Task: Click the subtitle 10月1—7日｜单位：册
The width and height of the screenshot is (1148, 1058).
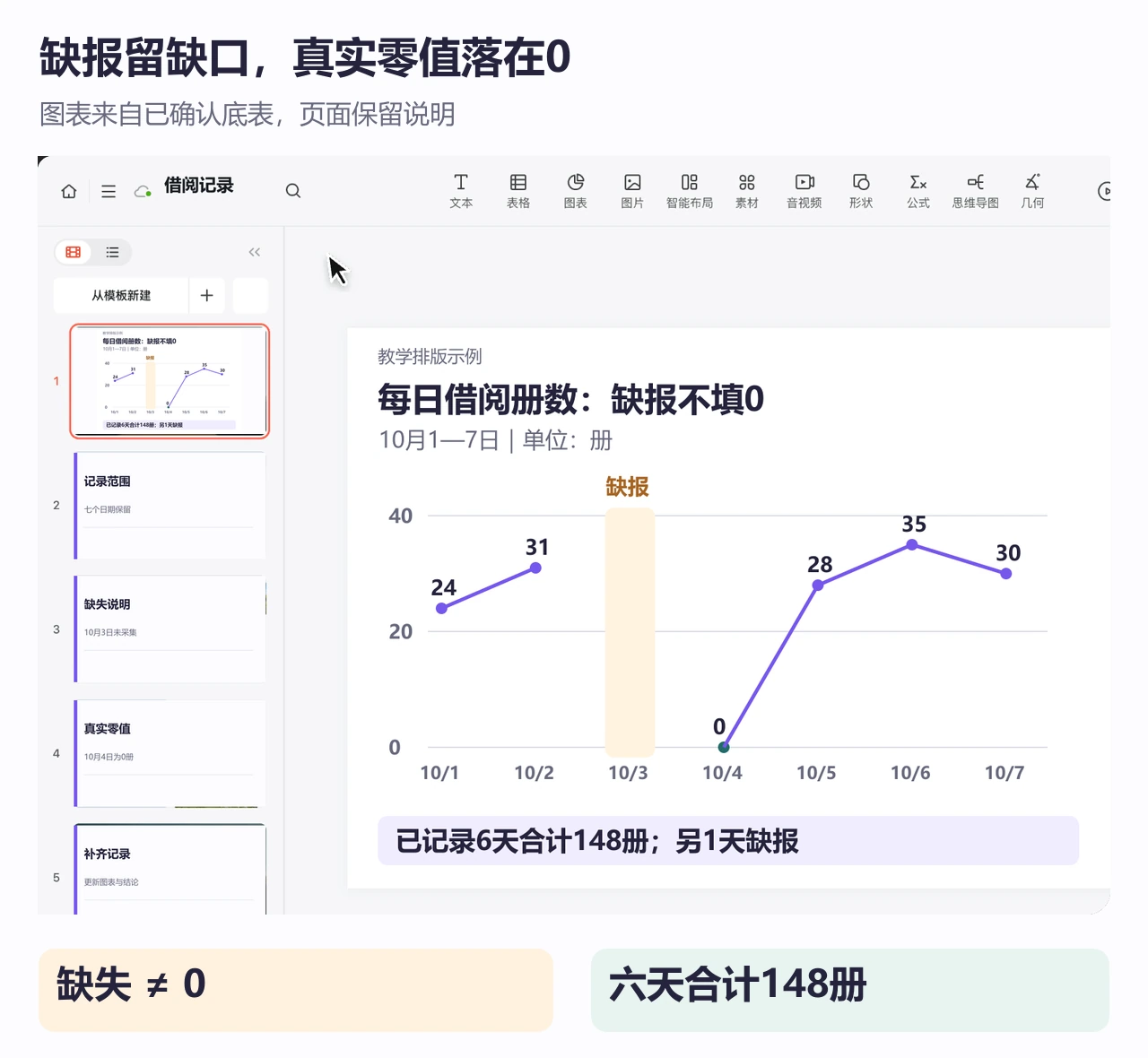Action: tap(495, 440)
